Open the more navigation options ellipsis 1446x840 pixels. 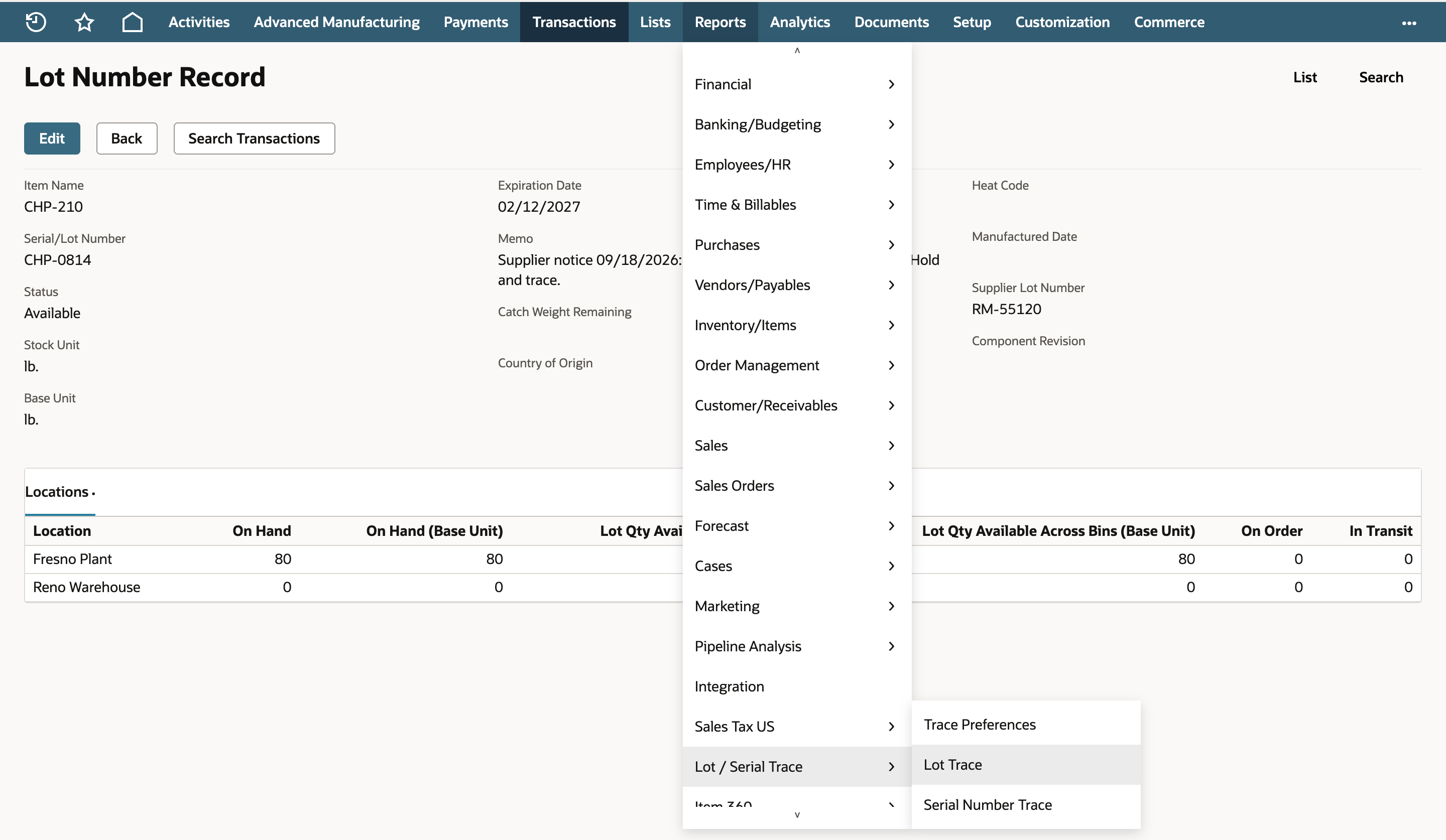pos(1409,23)
